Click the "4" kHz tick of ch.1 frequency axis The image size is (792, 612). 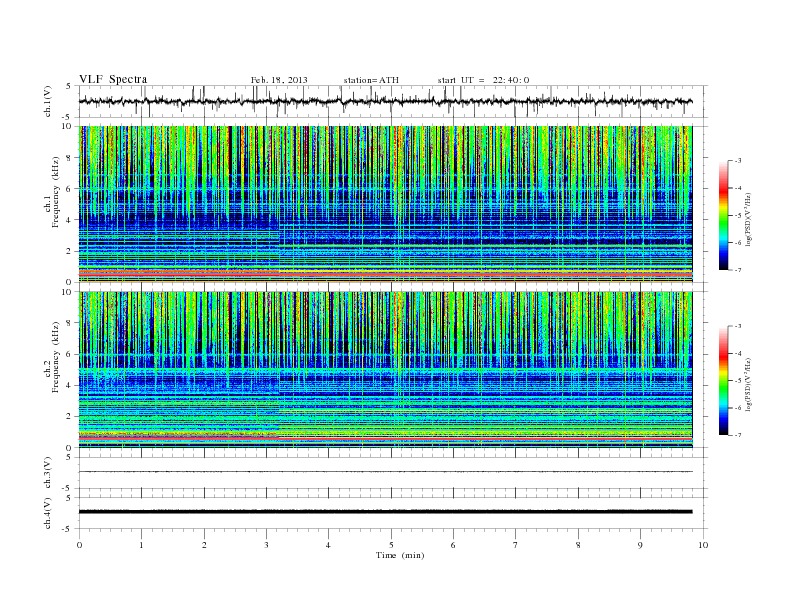tap(69, 220)
